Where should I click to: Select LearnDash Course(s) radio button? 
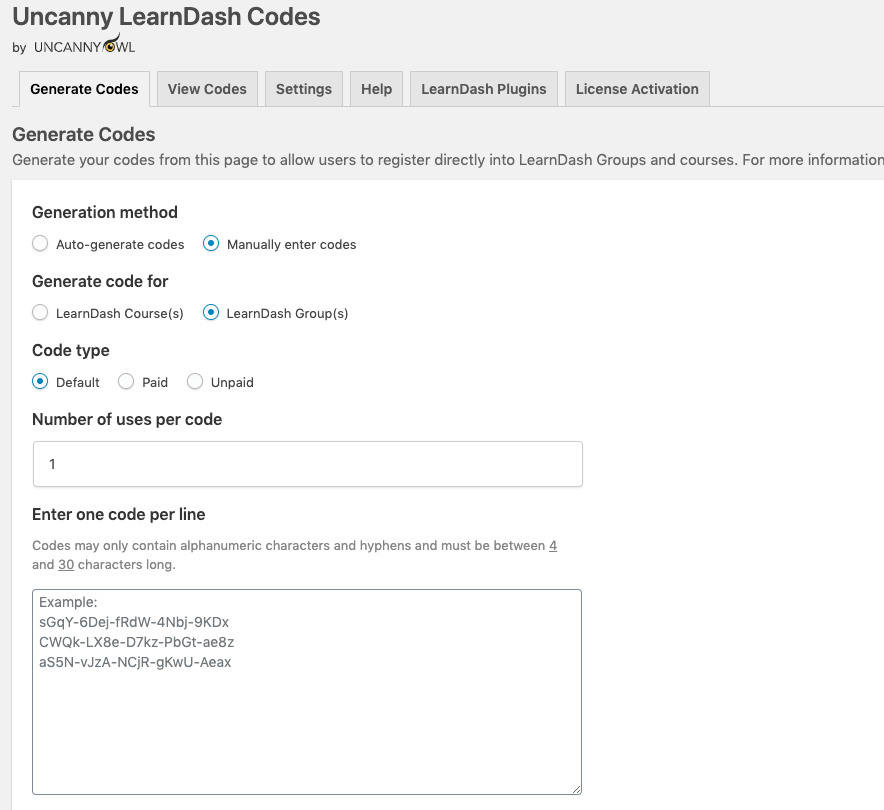40,313
